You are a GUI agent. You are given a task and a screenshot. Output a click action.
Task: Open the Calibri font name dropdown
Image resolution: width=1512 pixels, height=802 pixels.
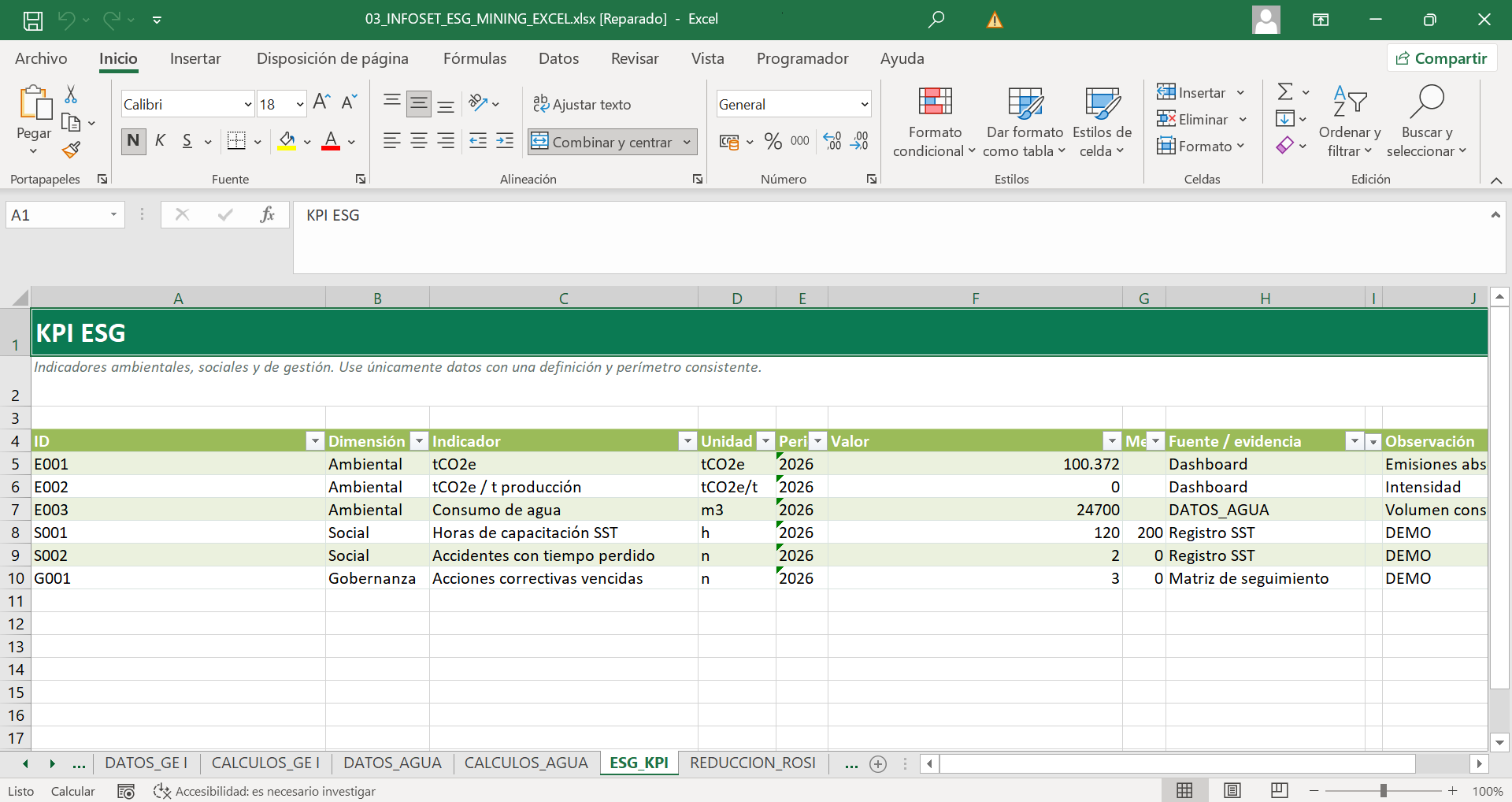[x=247, y=104]
